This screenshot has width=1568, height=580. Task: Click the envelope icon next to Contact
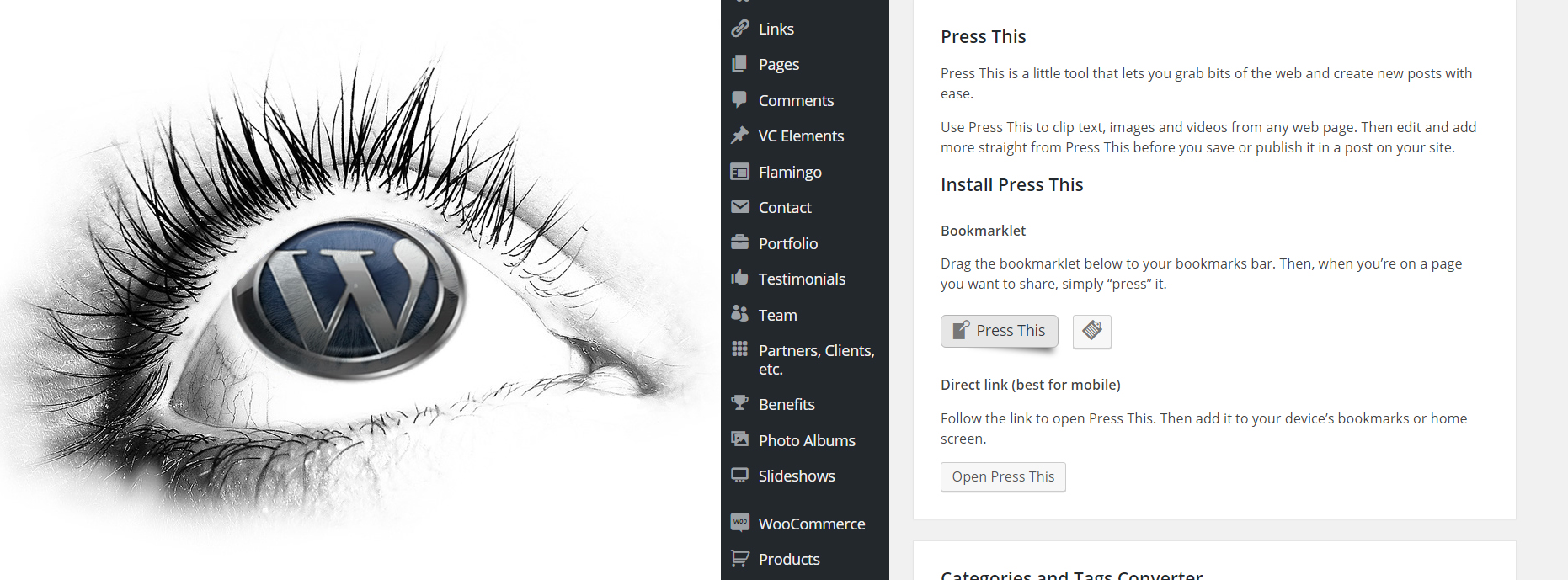[740, 207]
